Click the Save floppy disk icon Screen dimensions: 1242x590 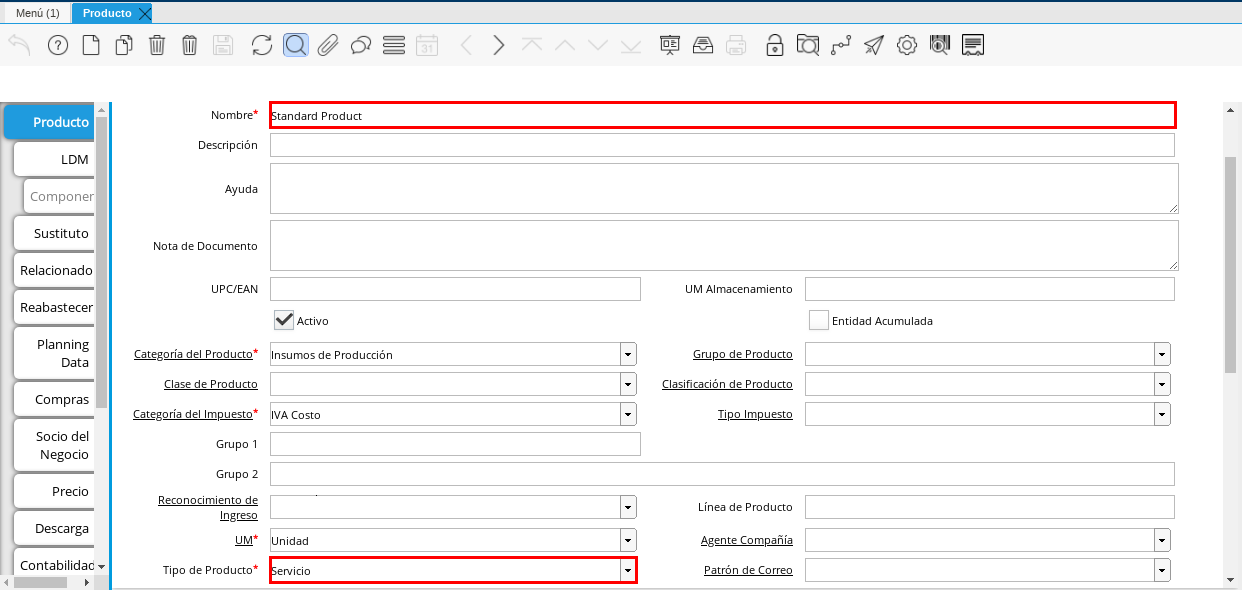pos(223,45)
